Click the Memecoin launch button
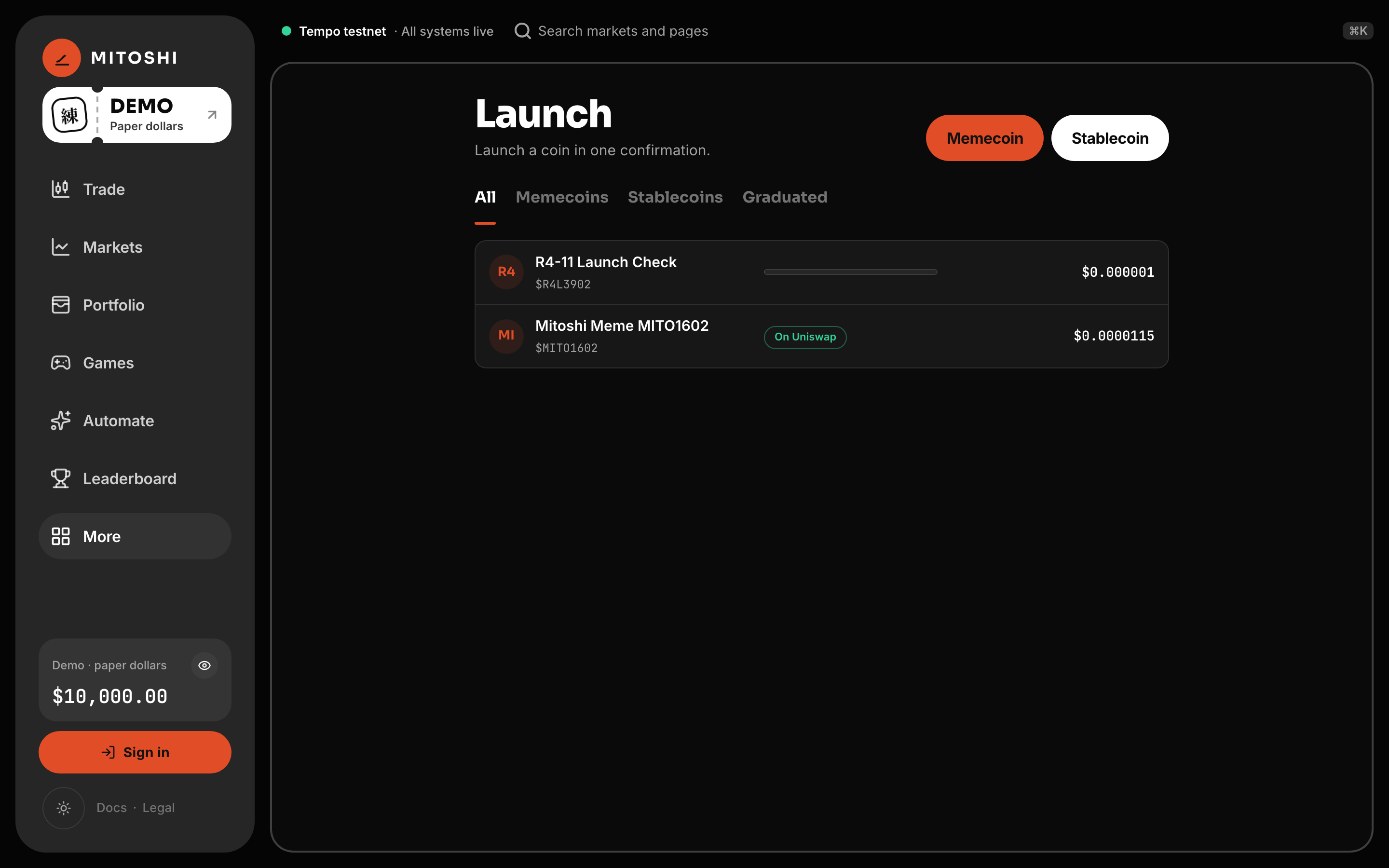Screen dimensions: 1389x868 tap(984, 138)
